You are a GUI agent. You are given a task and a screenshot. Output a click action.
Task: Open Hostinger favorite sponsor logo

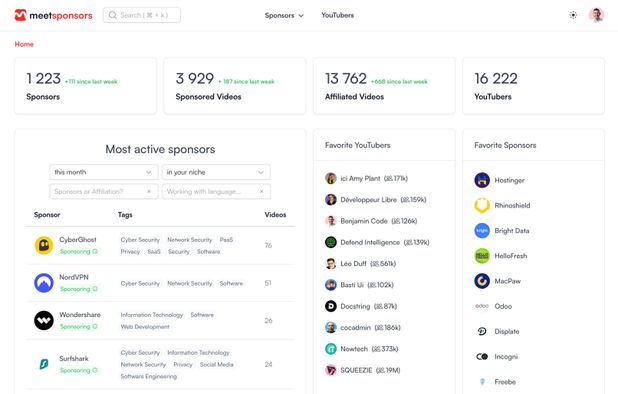click(482, 180)
